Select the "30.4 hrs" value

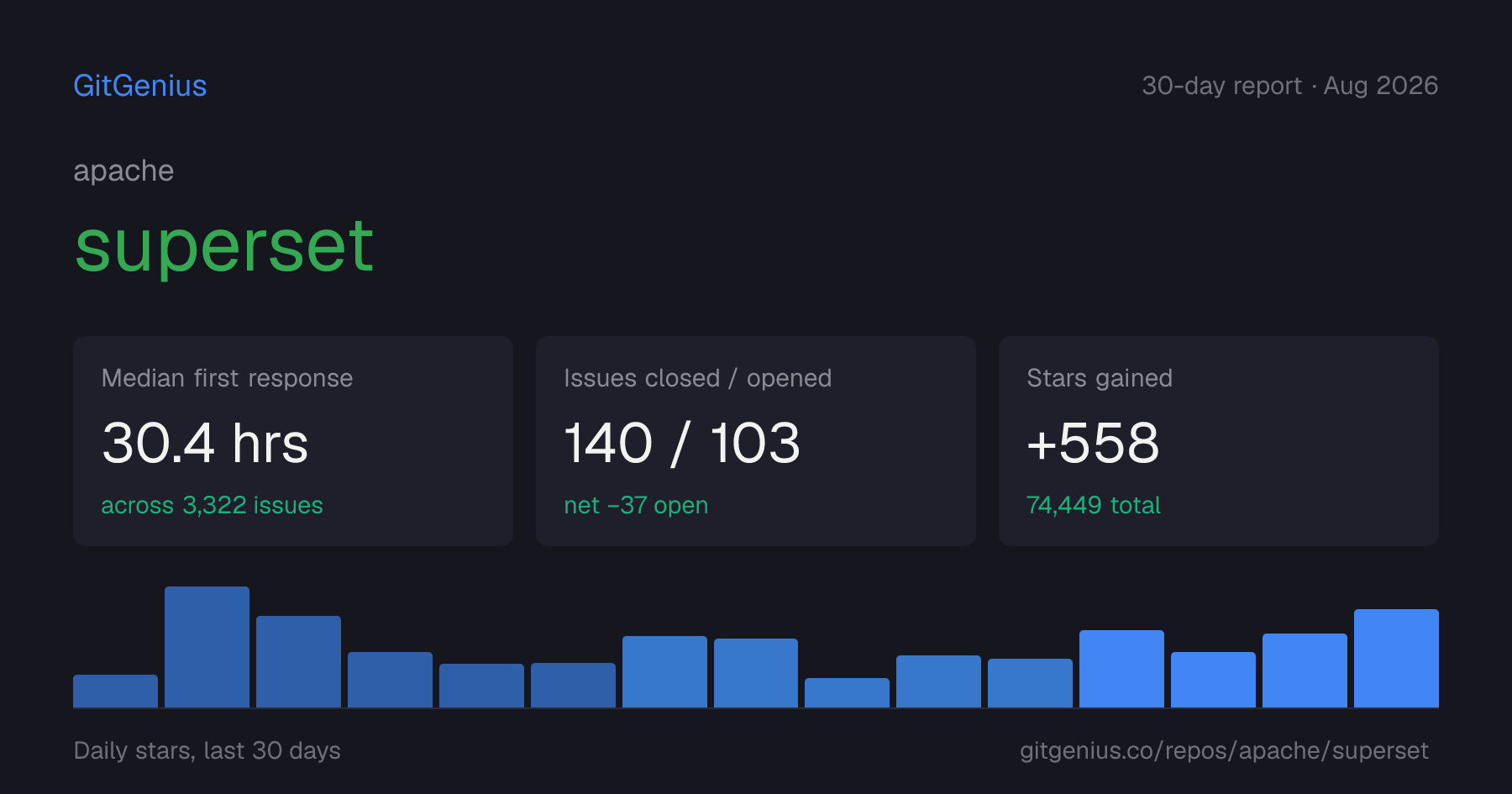(205, 443)
